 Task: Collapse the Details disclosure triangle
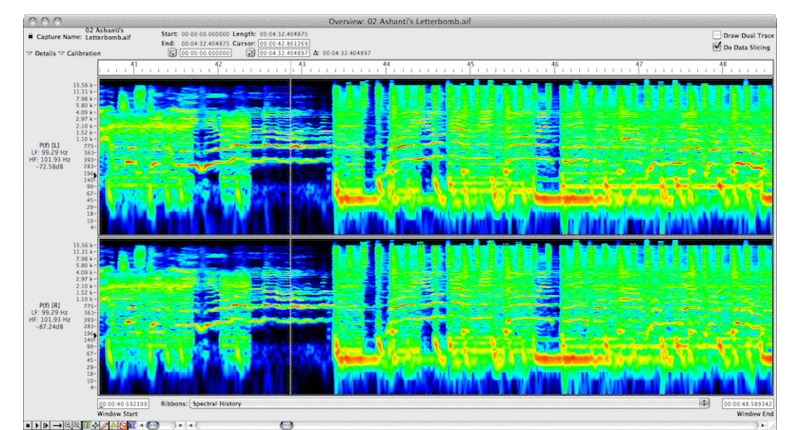coord(29,53)
